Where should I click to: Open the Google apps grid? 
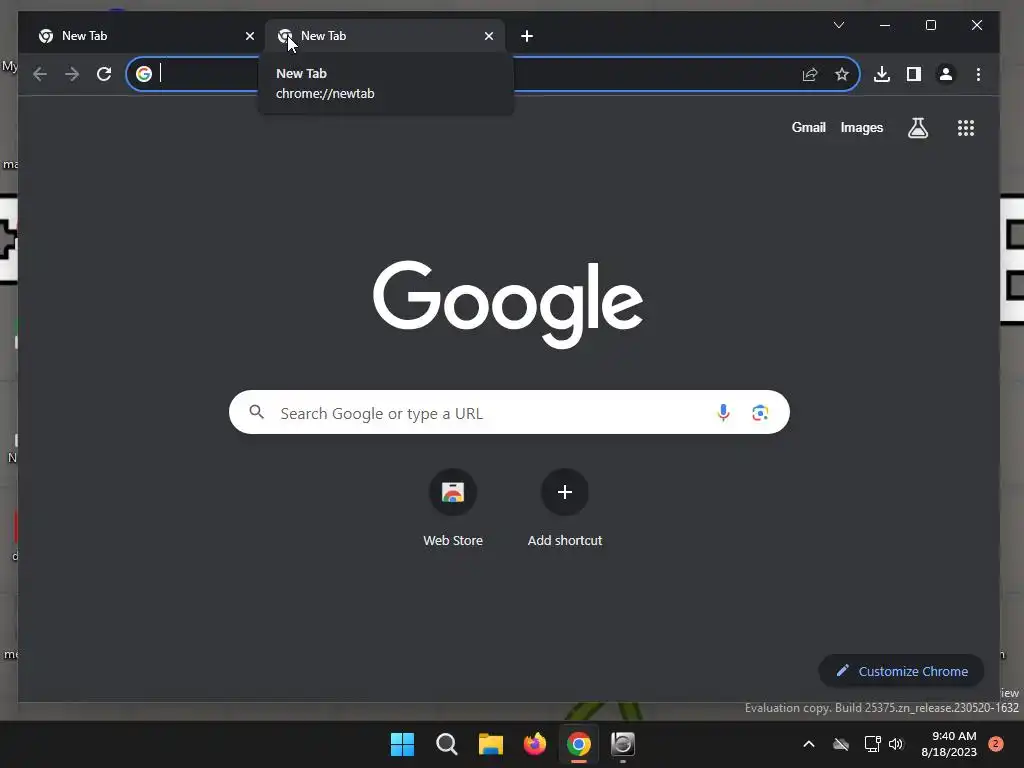point(966,128)
